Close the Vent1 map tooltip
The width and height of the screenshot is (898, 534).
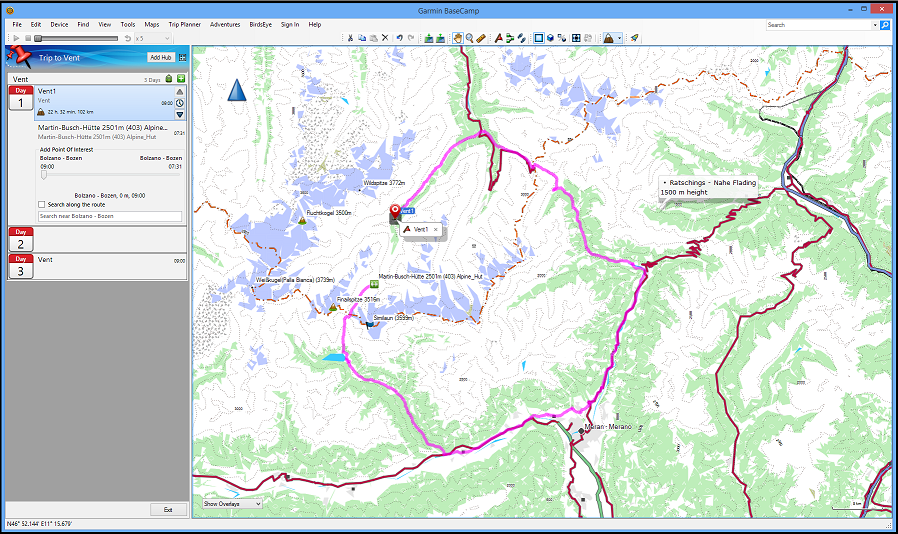coord(435,229)
